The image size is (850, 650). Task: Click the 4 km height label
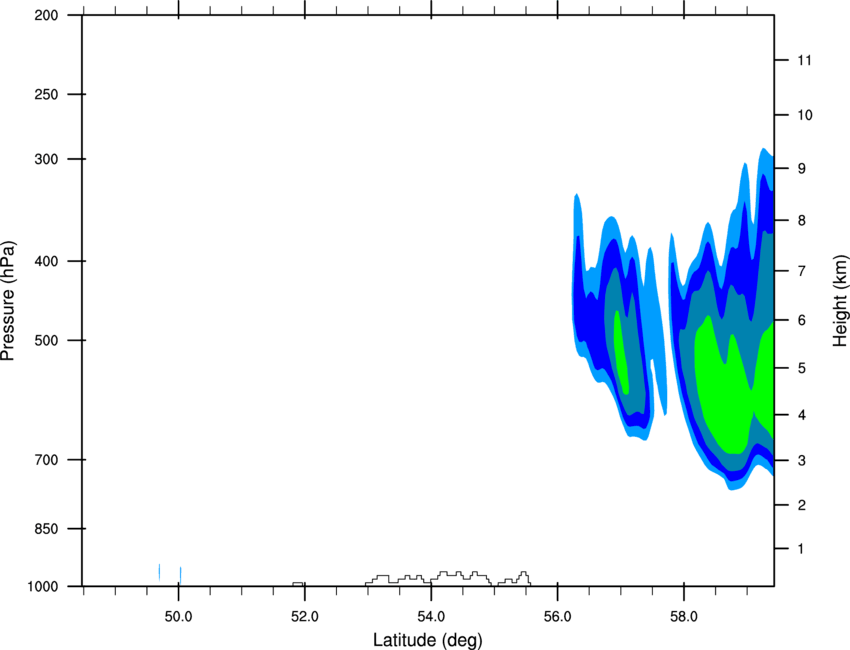pyautogui.click(x=801, y=415)
